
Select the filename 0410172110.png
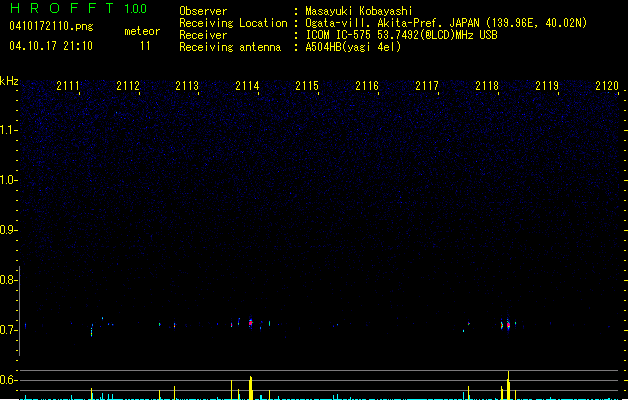click(x=51, y=26)
